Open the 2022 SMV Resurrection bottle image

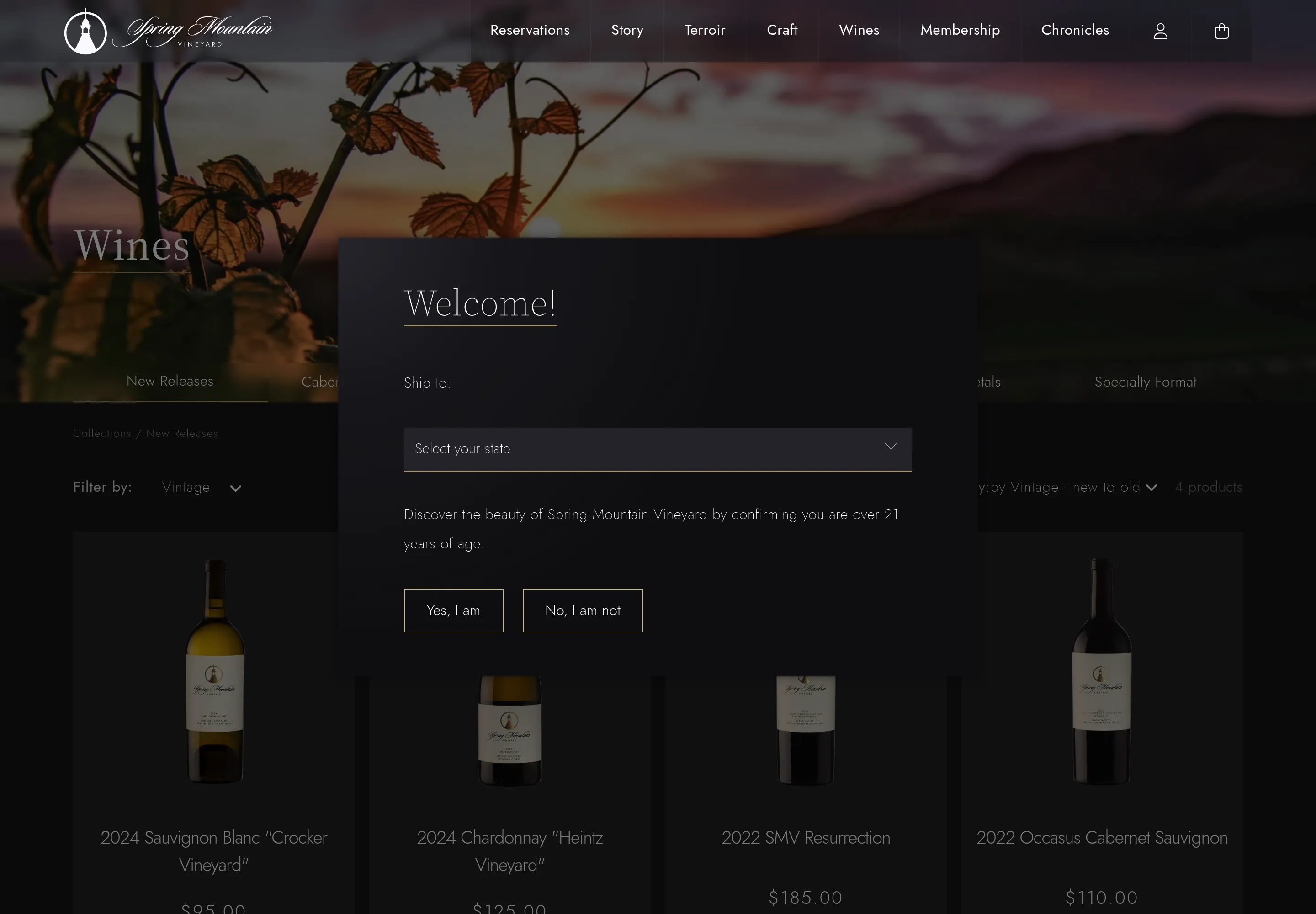pyautogui.click(x=806, y=730)
